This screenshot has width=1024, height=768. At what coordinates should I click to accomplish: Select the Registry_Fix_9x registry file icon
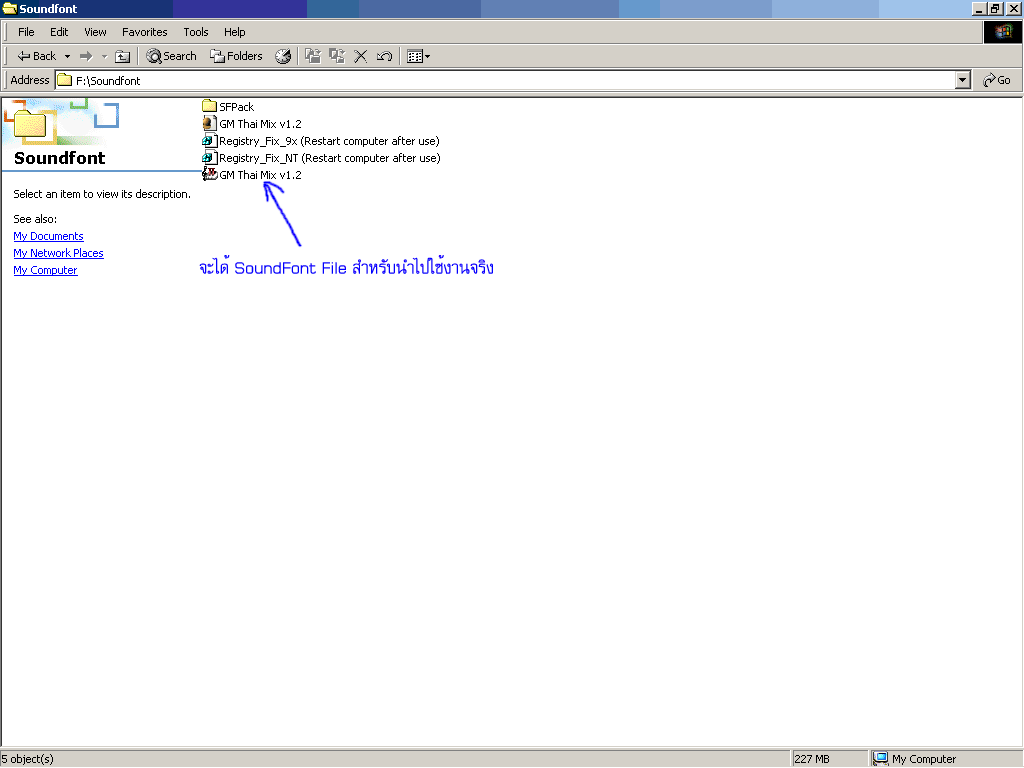tap(209, 140)
